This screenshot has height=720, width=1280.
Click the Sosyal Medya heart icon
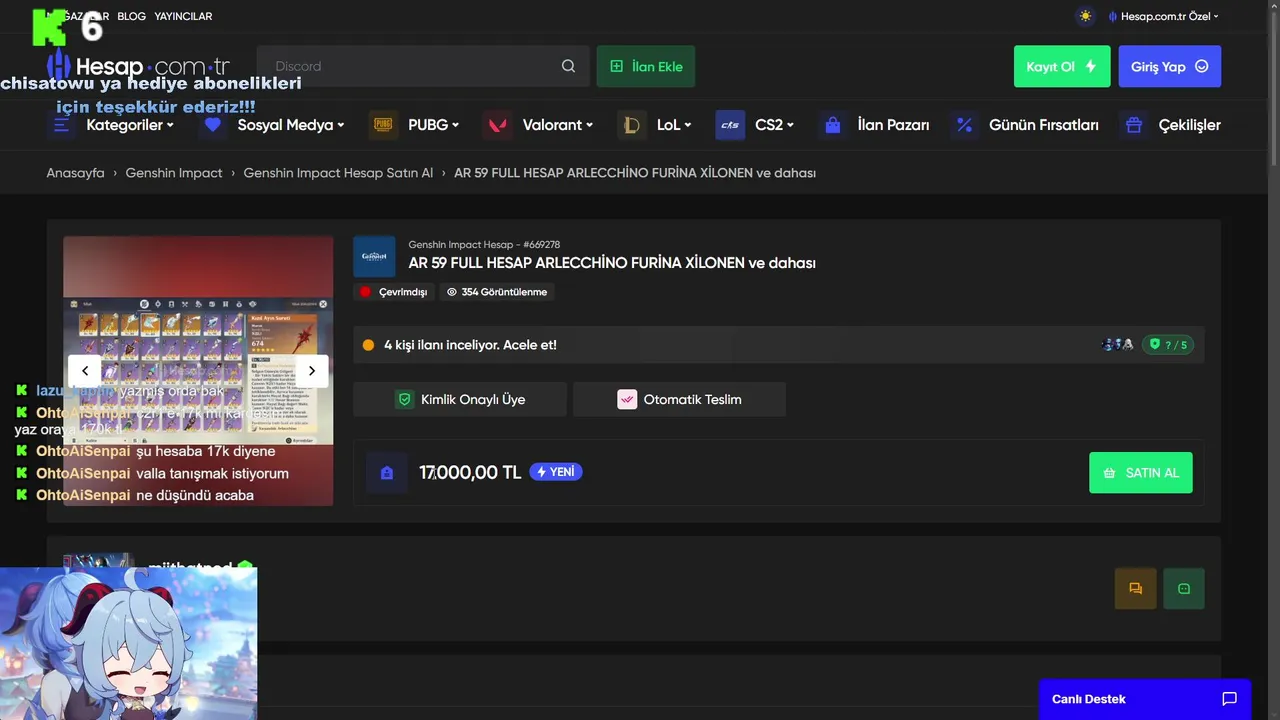click(x=212, y=125)
